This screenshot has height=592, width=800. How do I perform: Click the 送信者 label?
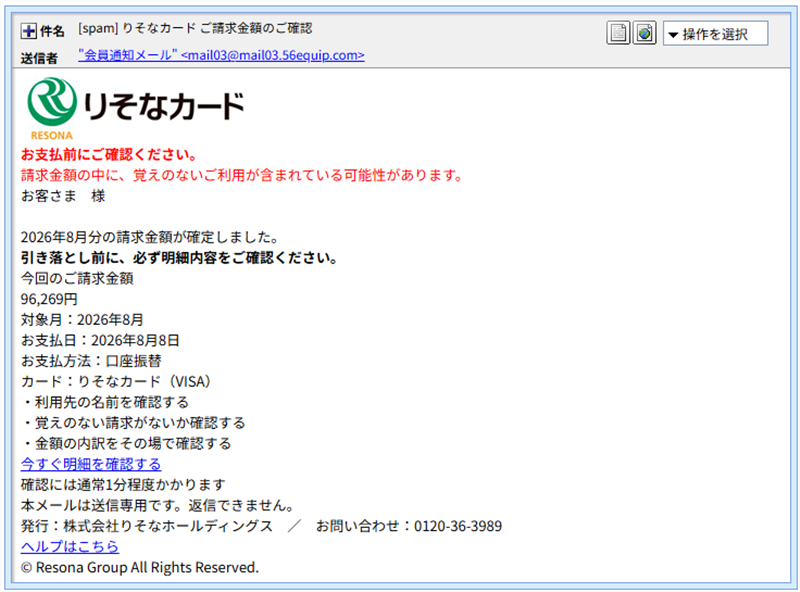39,58
